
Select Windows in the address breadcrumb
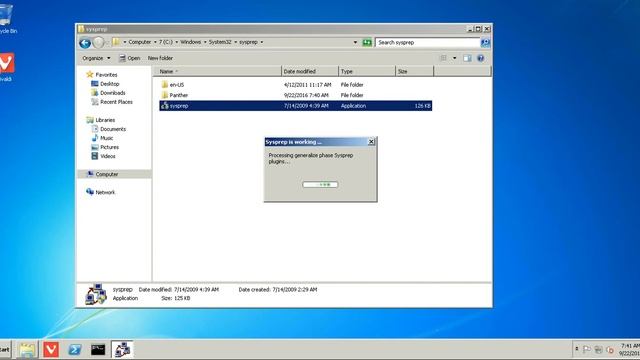pyautogui.click(x=191, y=42)
